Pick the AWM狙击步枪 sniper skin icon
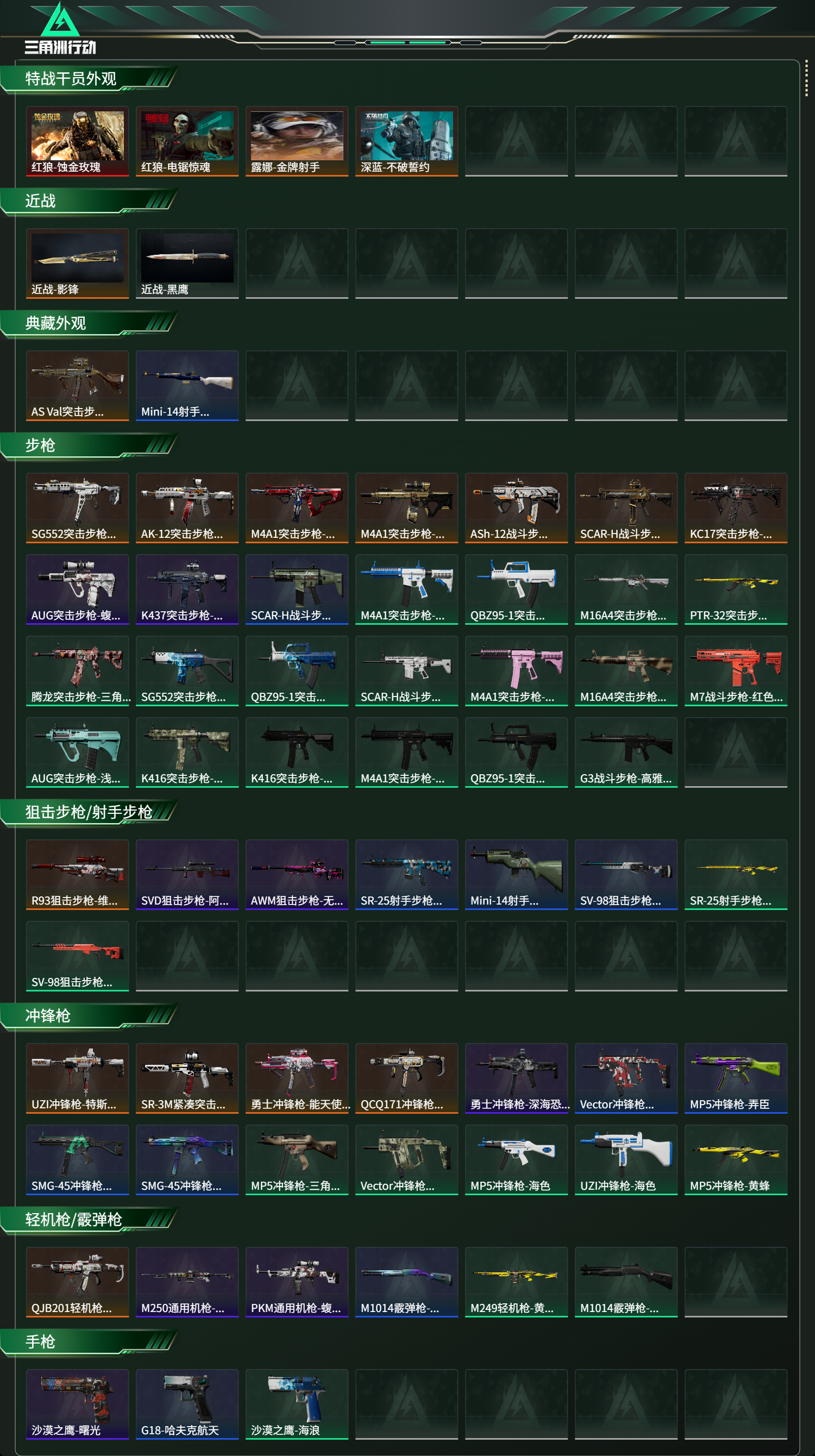 (297, 874)
